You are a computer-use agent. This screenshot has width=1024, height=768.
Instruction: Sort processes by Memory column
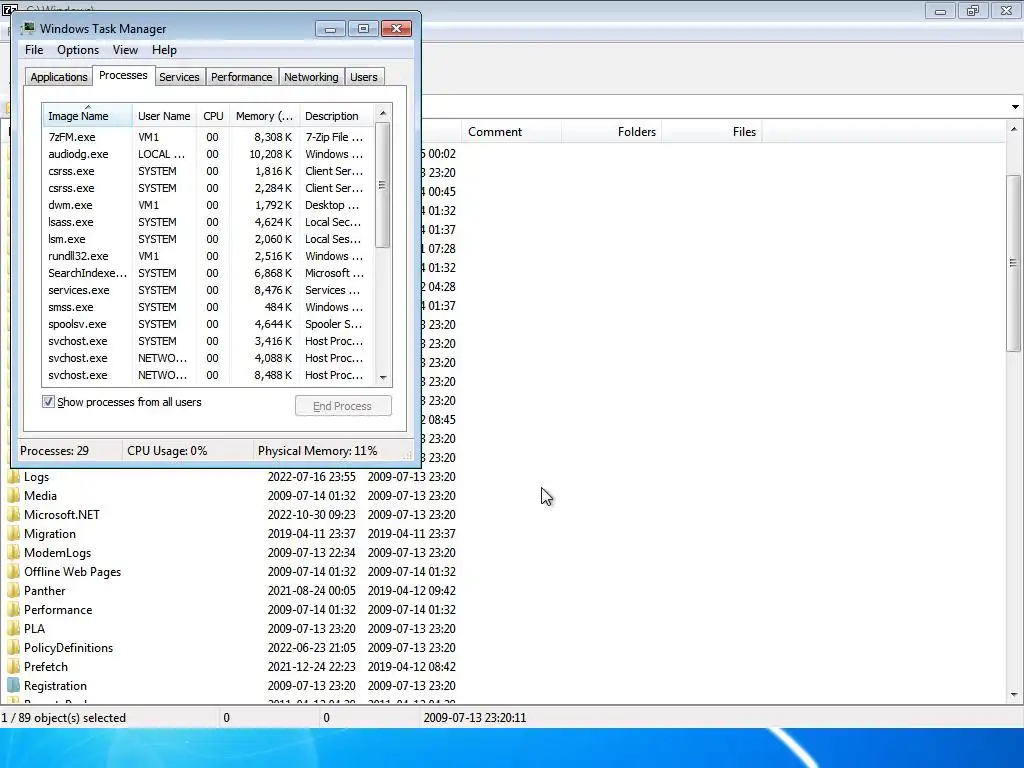pyautogui.click(x=264, y=116)
